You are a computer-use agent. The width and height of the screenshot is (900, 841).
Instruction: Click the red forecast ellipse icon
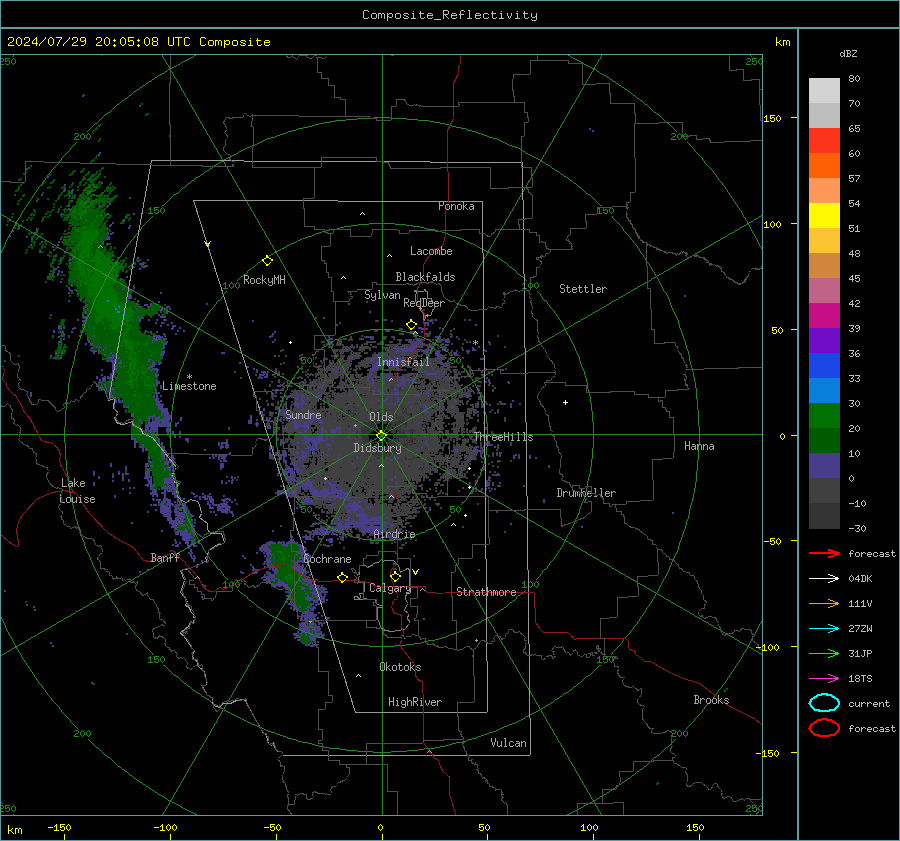(824, 728)
